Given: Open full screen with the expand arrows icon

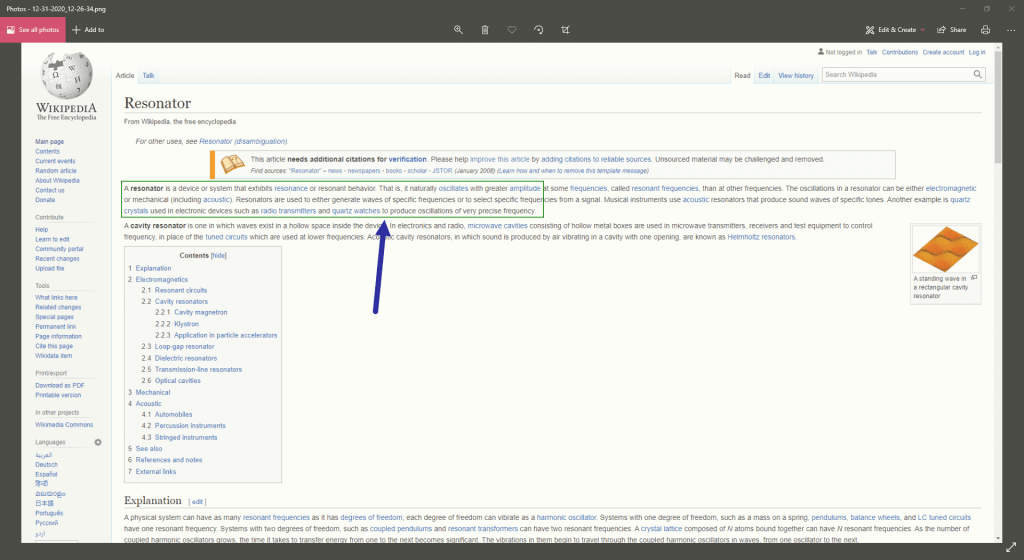Looking at the screenshot, I should point(1011,547).
